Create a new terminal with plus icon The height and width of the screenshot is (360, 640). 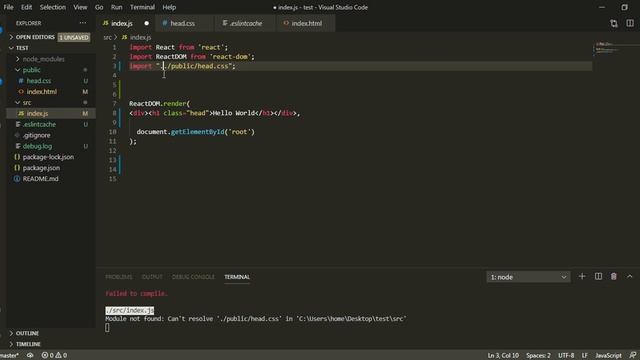[x=582, y=277]
